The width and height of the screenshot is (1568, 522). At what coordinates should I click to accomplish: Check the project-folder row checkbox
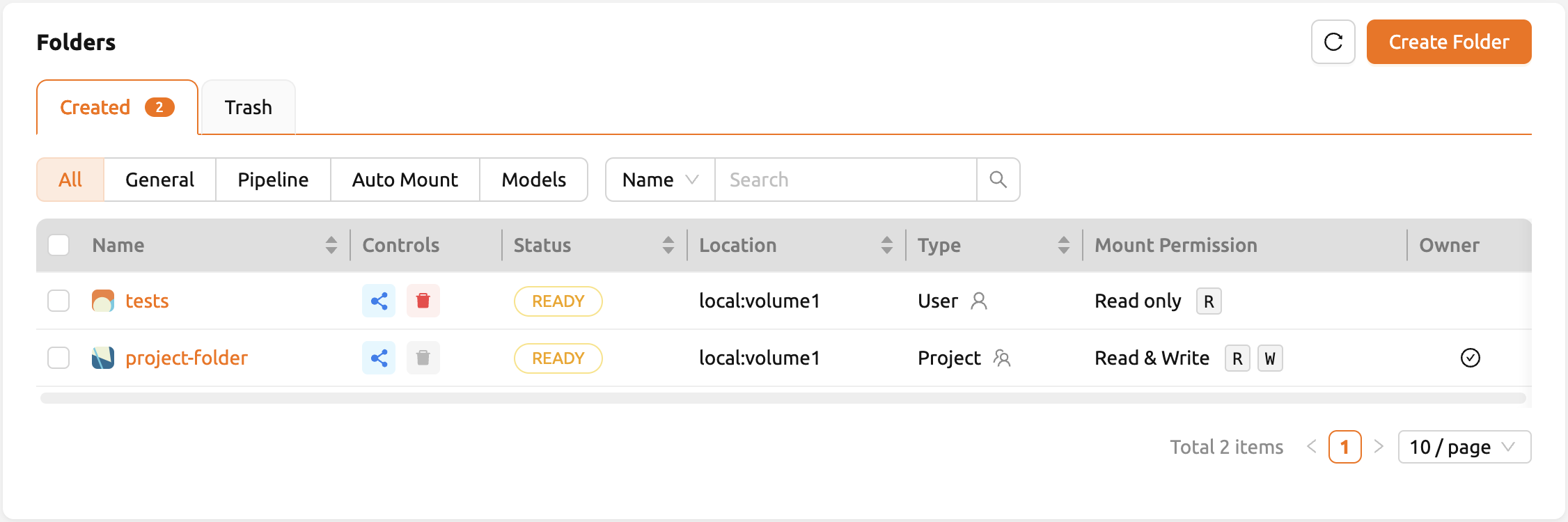point(58,358)
